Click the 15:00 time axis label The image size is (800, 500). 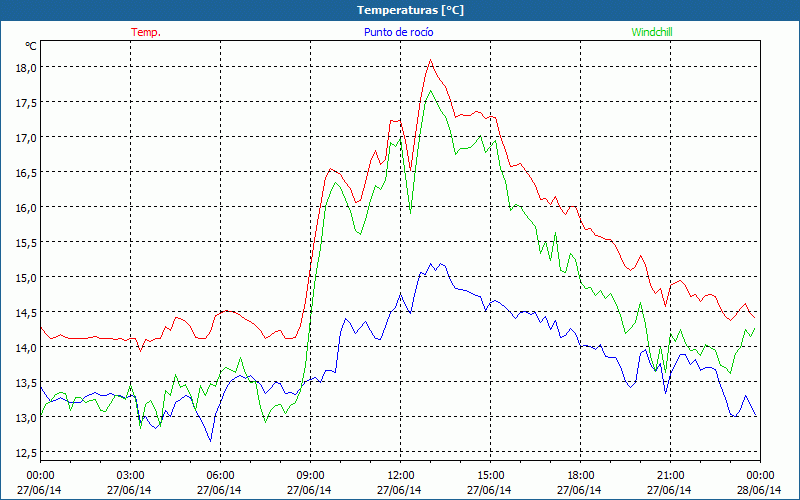pos(490,476)
